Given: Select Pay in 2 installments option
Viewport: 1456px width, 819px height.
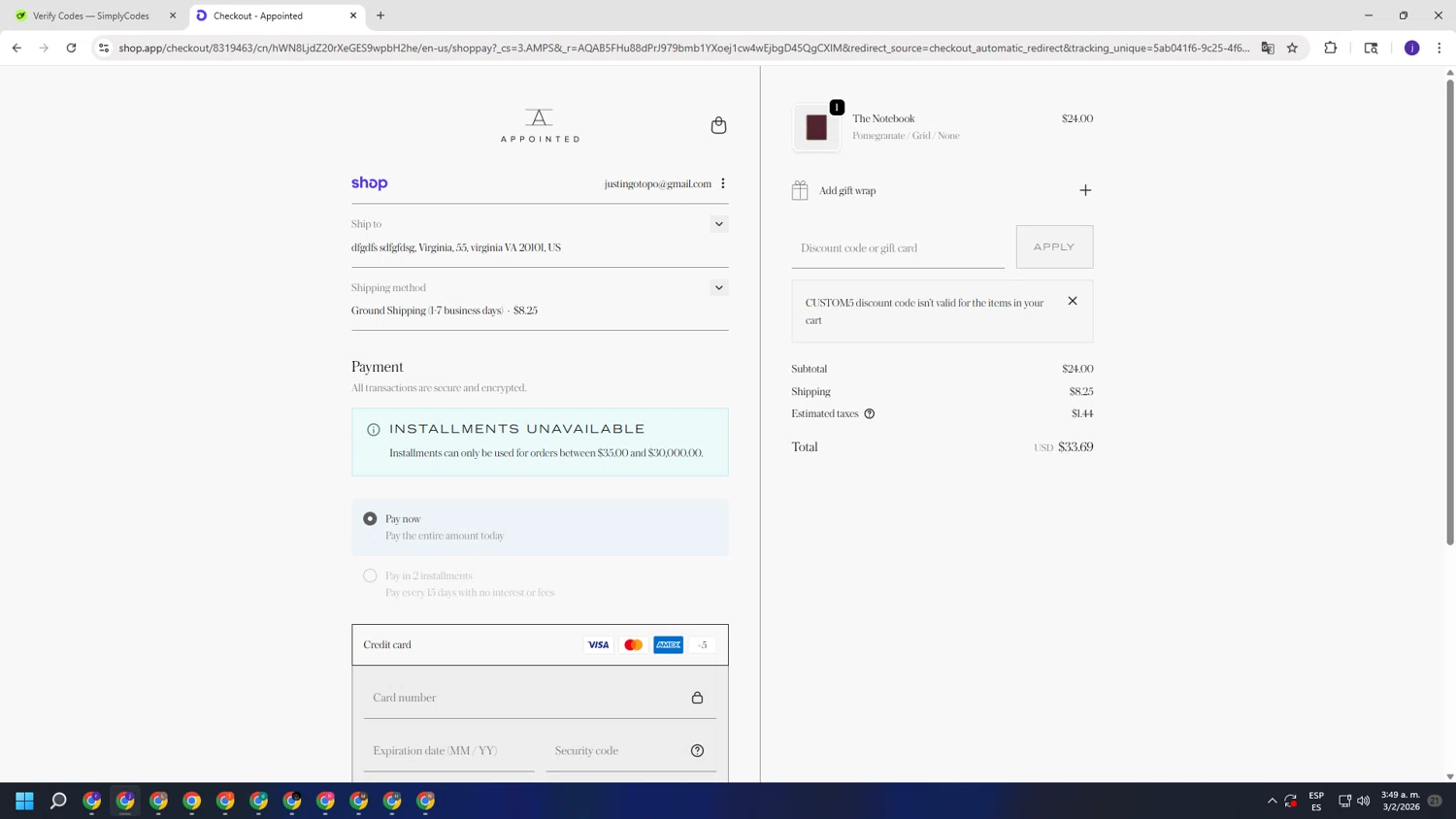Looking at the screenshot, I should click(x=370, y=575).
